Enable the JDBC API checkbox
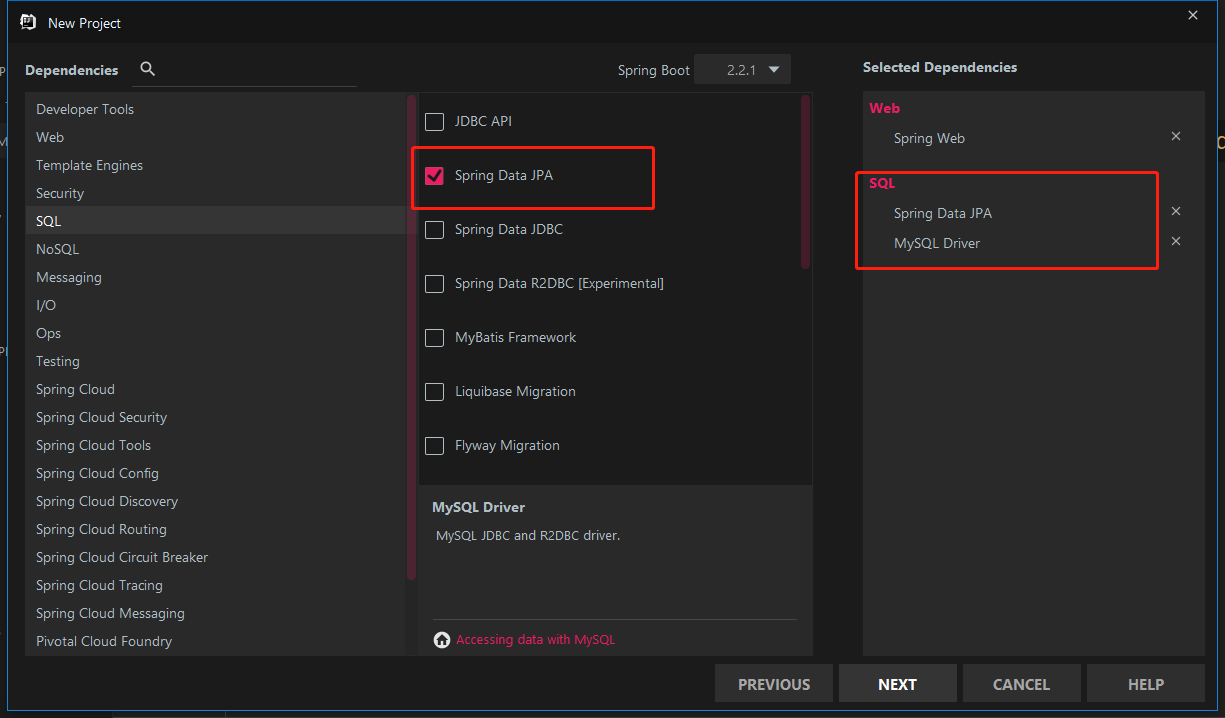Image resolution: width=1225 pixels, height=718 pixels. click(434, 122)
